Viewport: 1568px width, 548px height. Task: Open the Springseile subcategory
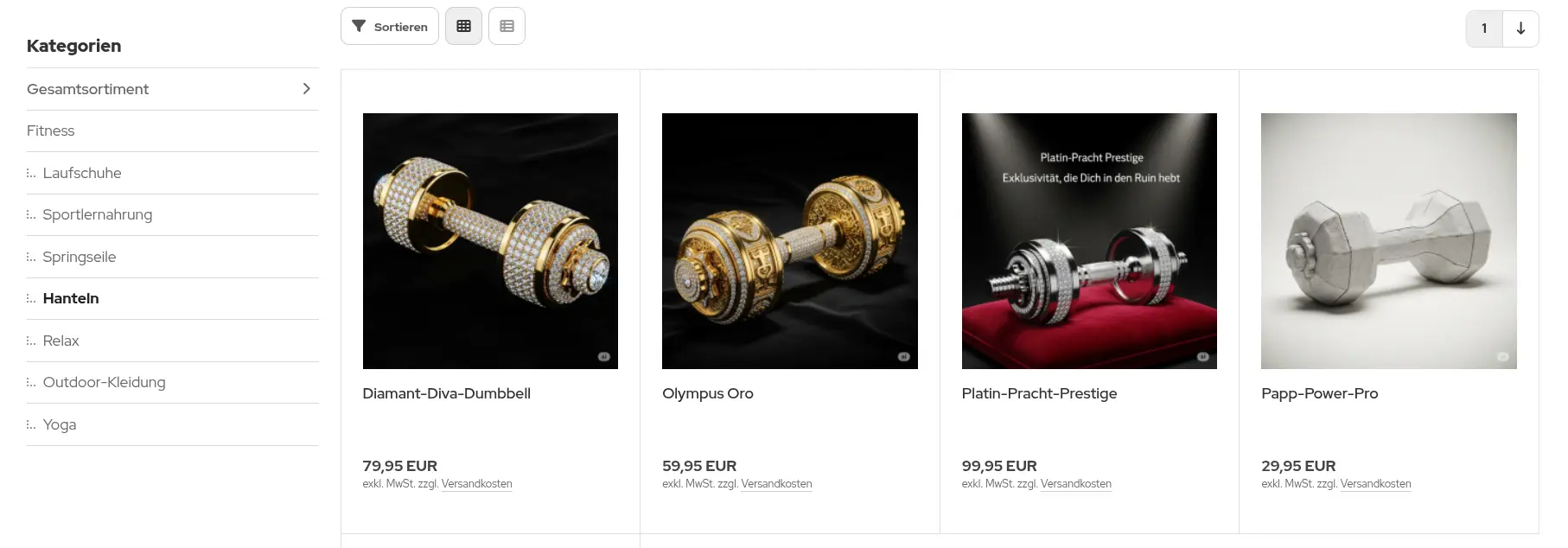click(x=80, y=257)
